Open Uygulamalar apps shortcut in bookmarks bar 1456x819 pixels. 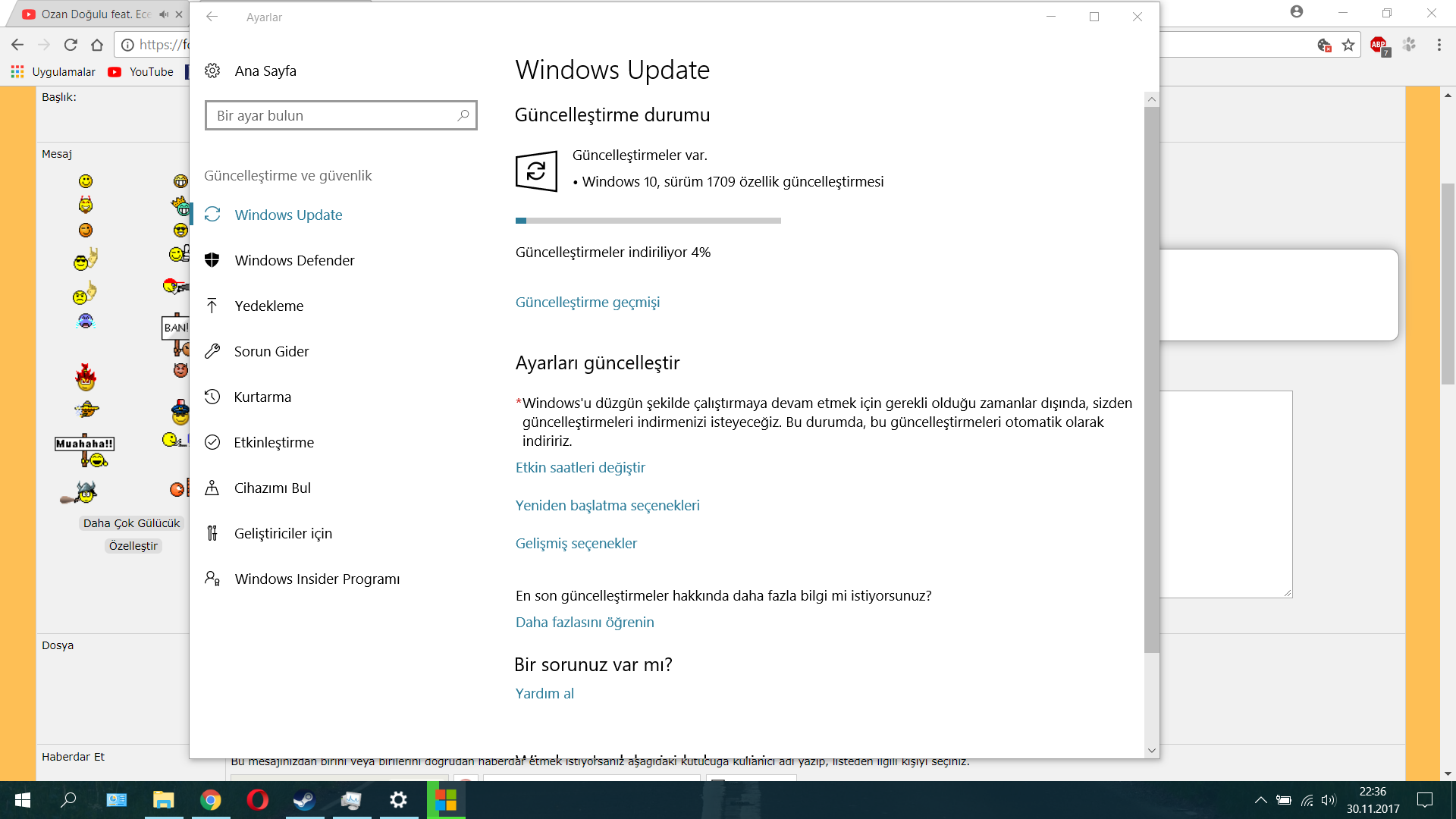53,72
